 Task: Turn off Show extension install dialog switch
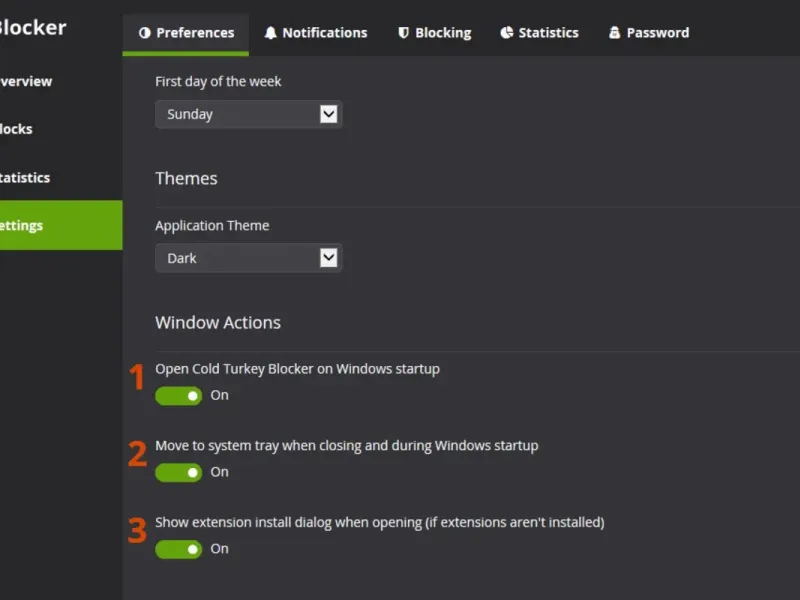point(179,549)
